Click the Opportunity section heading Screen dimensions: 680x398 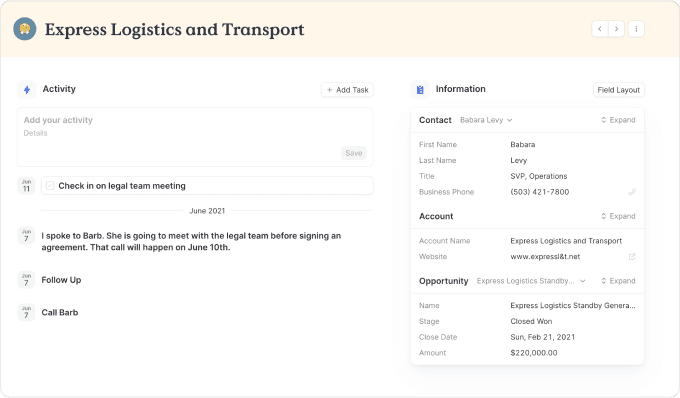444,281
